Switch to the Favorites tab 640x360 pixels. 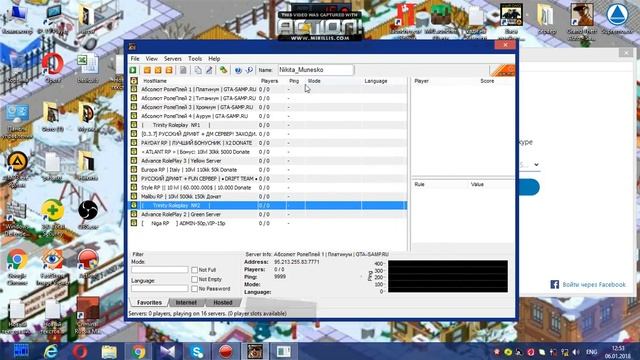click(x=149, y=302)
